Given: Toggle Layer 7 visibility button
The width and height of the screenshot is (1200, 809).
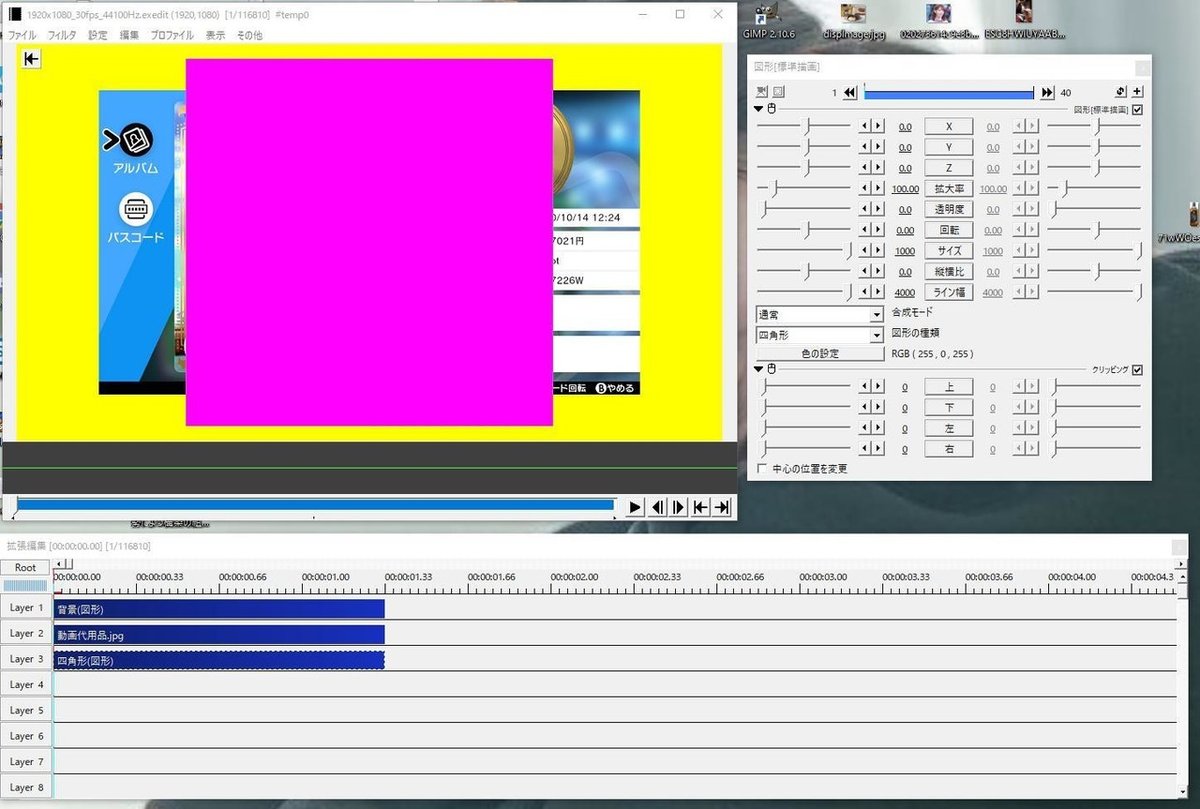Looking at the screenshot, I should pos(26,762).
